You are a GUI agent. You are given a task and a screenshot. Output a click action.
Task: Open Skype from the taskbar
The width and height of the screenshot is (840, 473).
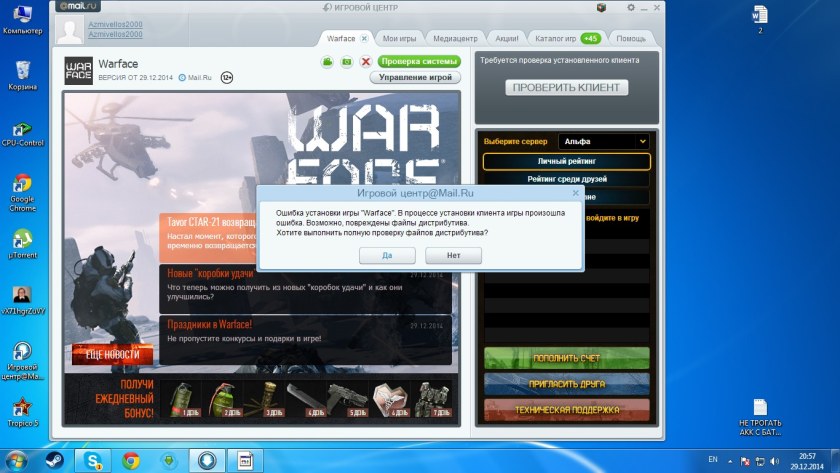coord(93,461)
